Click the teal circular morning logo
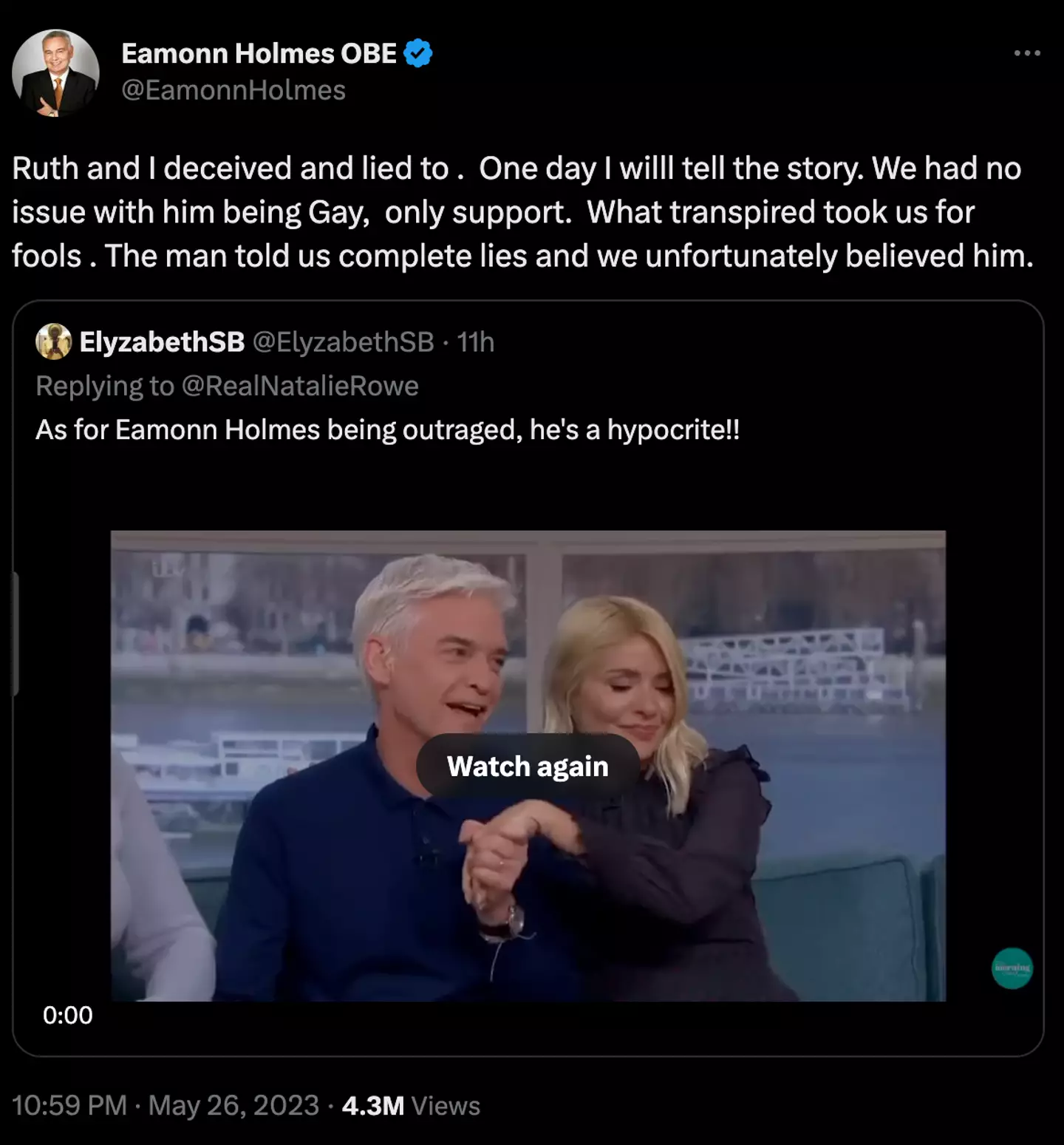The height and width of the screenshot is (1145, 1064). point(1012,968)
